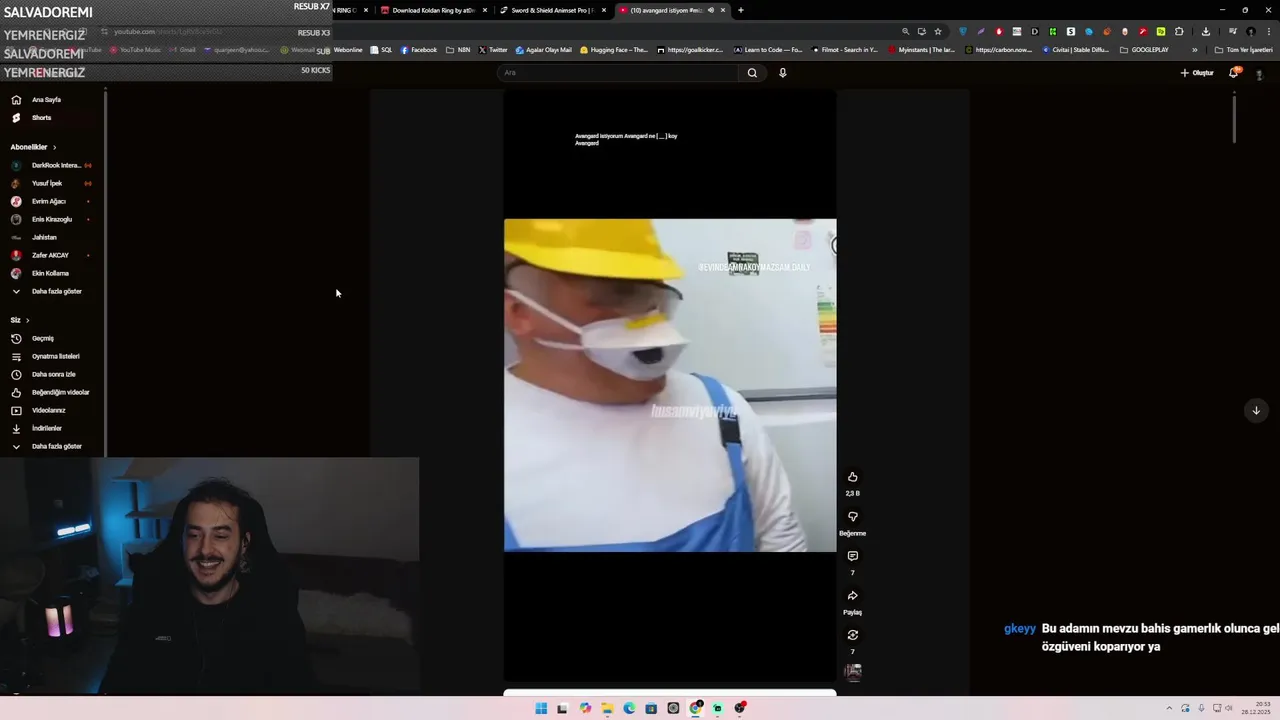The width and height of the screenshot is (1280, 720).
Task: Open the Short's comments
Action: pos(853,556)
